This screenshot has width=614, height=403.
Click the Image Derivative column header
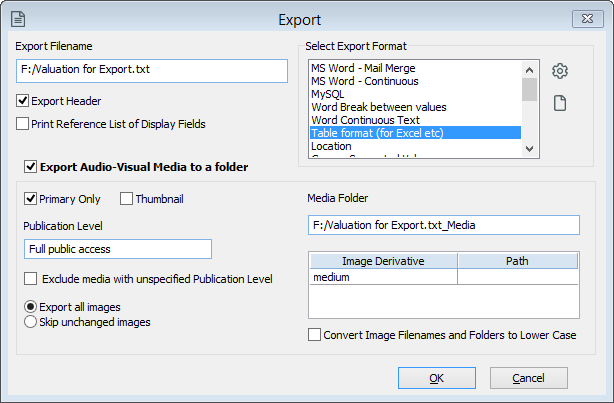[383, 261]
